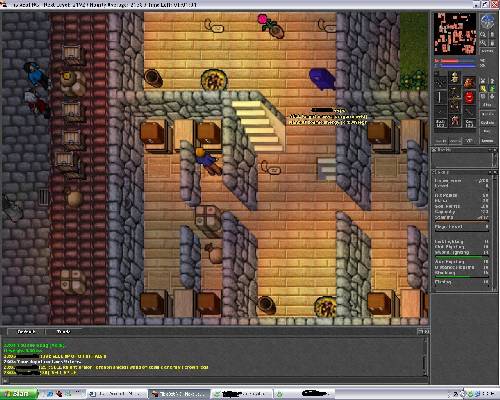This screenshot has width=500, height=400.
Task: Open the Windows Start button
Action: [19, 394]
